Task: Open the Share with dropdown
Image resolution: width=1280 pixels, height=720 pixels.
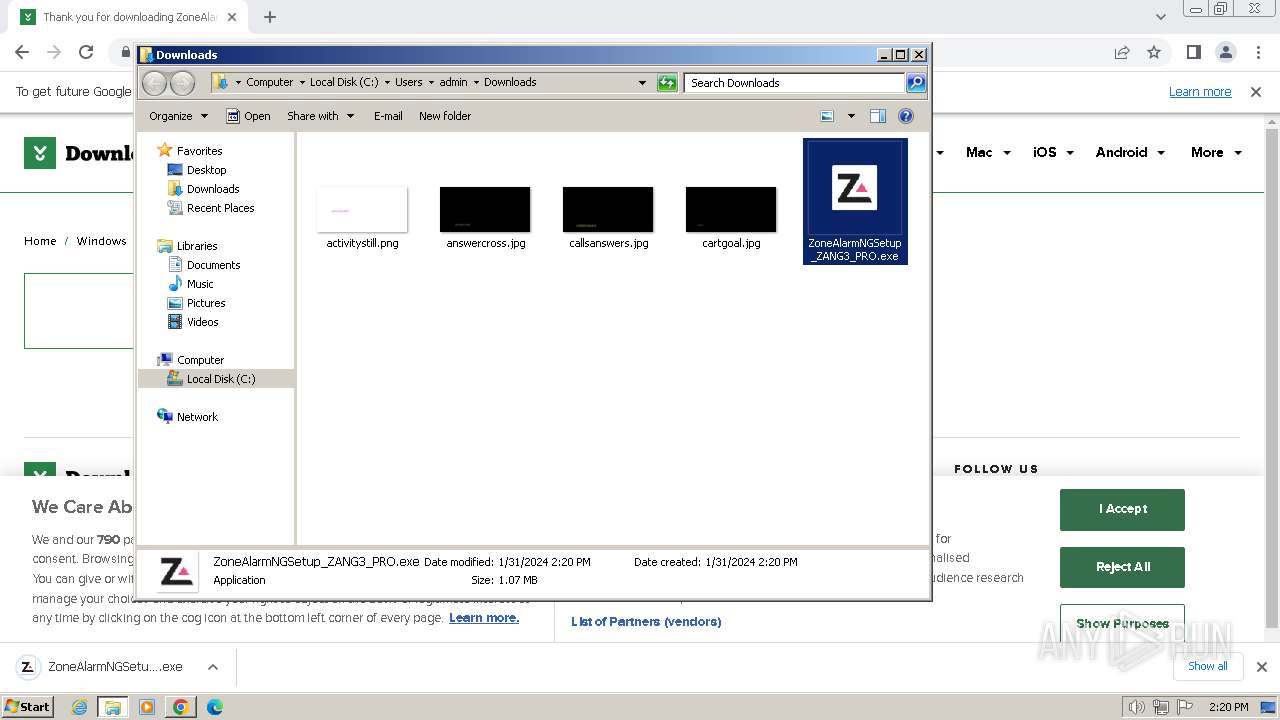Action: [x=320, y=116]
